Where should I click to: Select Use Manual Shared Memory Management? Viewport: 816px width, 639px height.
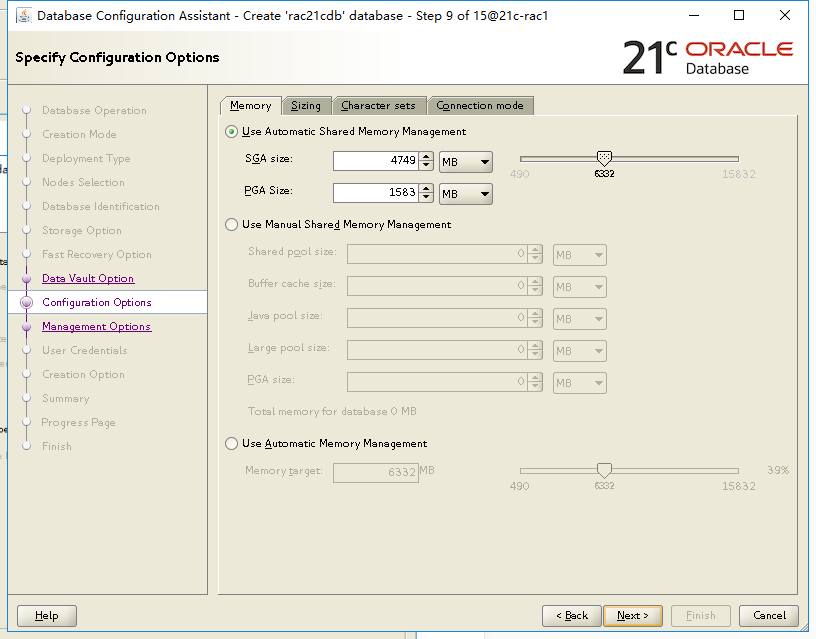(232, 225)
